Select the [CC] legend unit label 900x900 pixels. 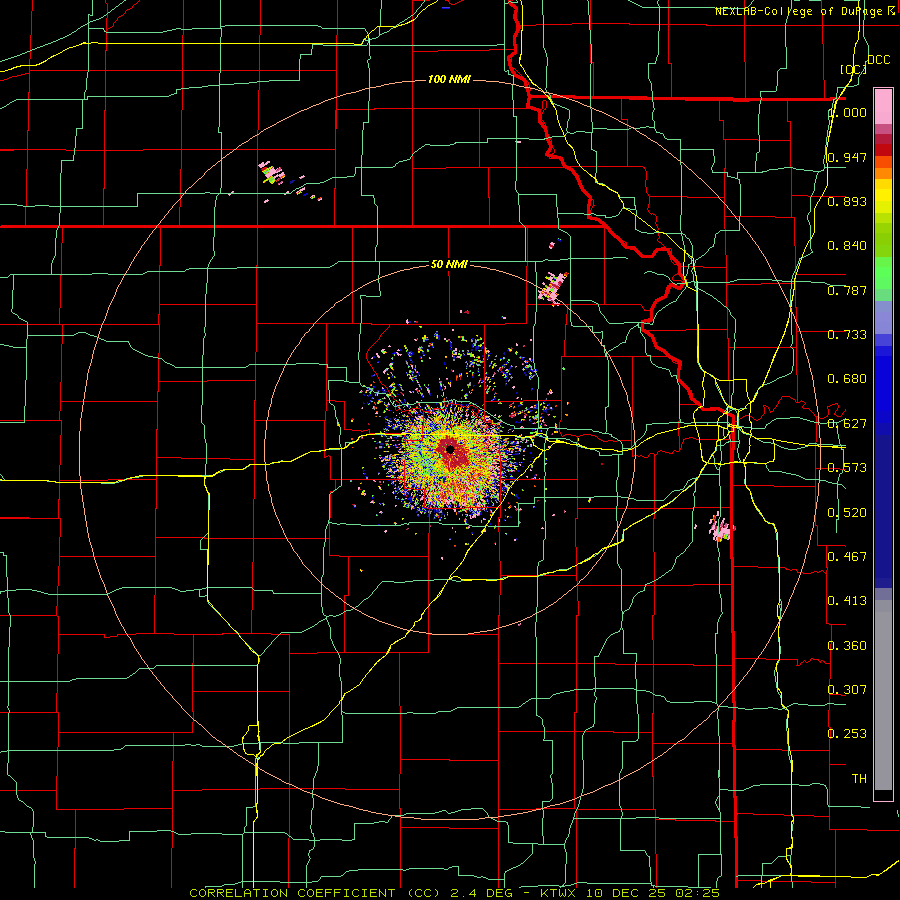click(x=853, y=69)
